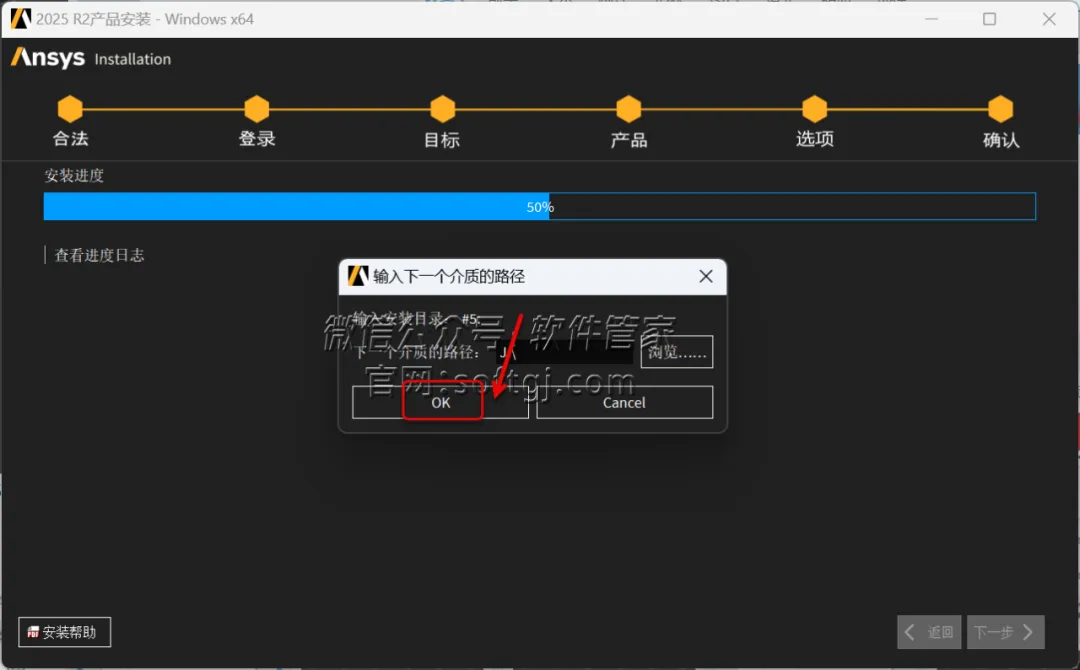Open the 安装帮助 help button

click(64, 632)
